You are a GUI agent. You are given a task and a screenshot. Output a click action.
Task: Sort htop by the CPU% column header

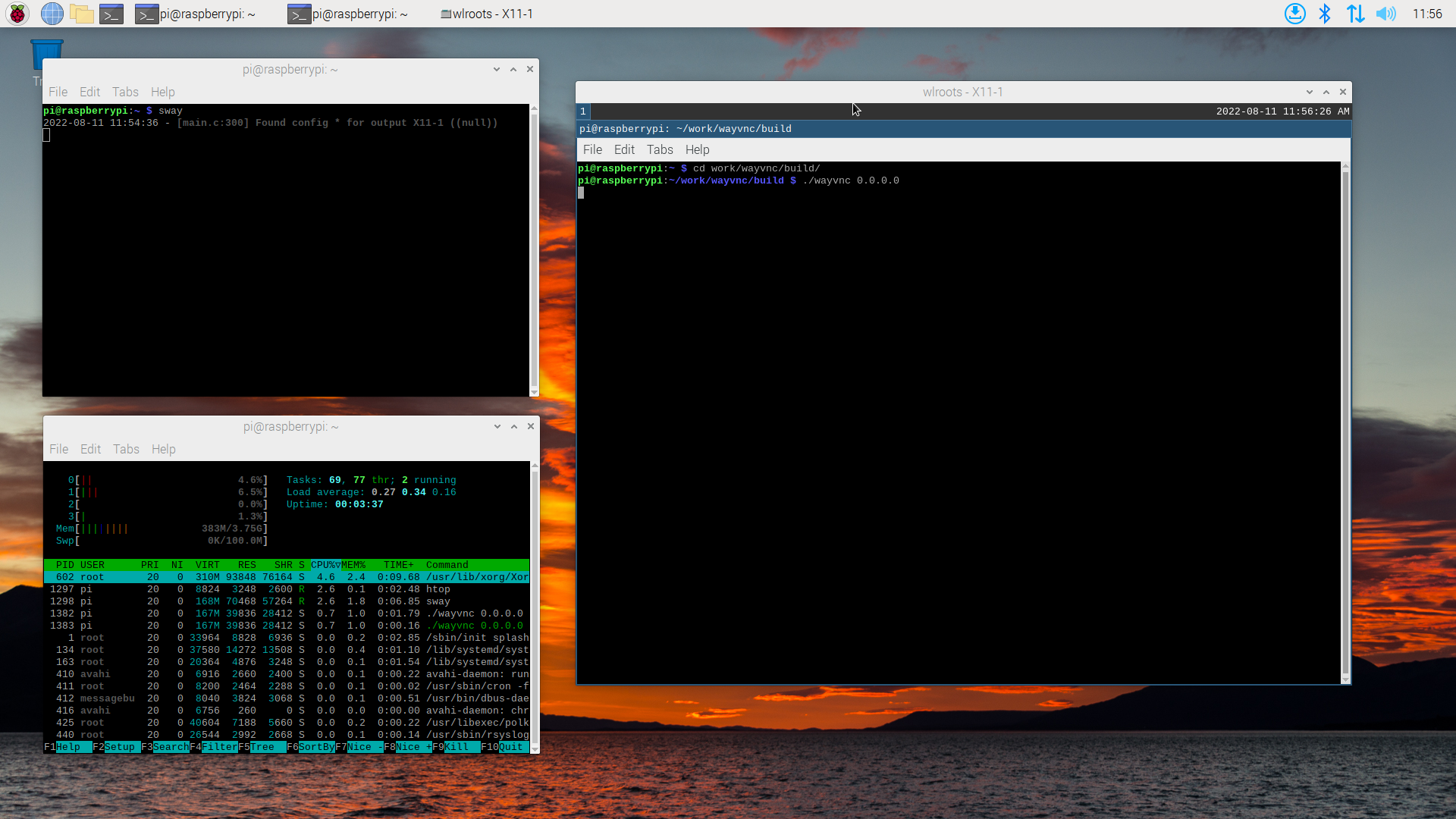point(325,565)
